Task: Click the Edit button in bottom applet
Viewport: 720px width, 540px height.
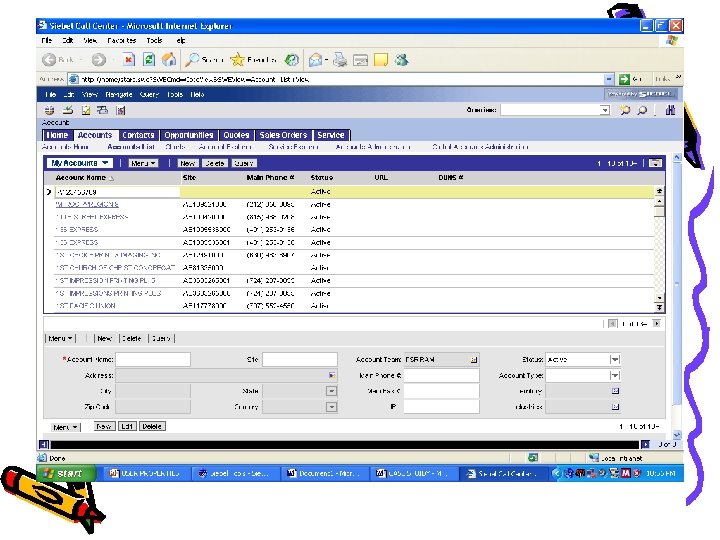Action: pyautogui.click(x=127, y=427)
